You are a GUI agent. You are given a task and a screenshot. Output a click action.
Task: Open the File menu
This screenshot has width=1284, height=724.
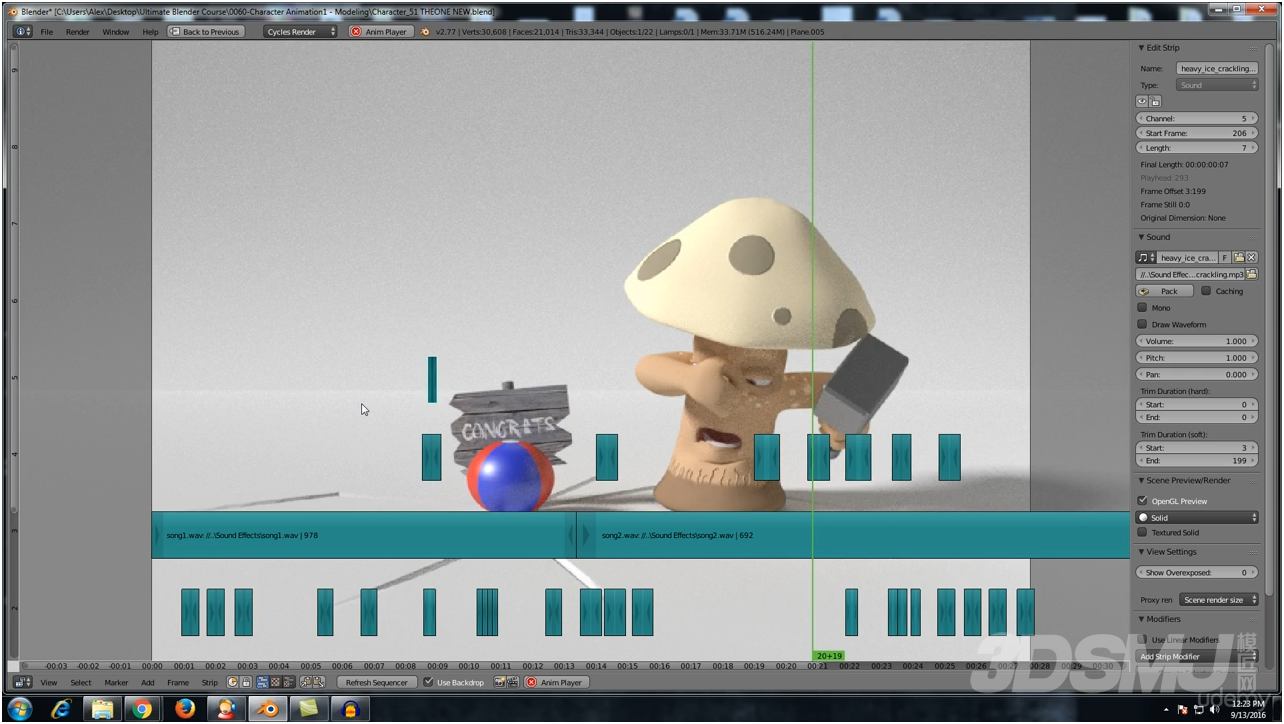pyautogui.click(x=47, y=32)
